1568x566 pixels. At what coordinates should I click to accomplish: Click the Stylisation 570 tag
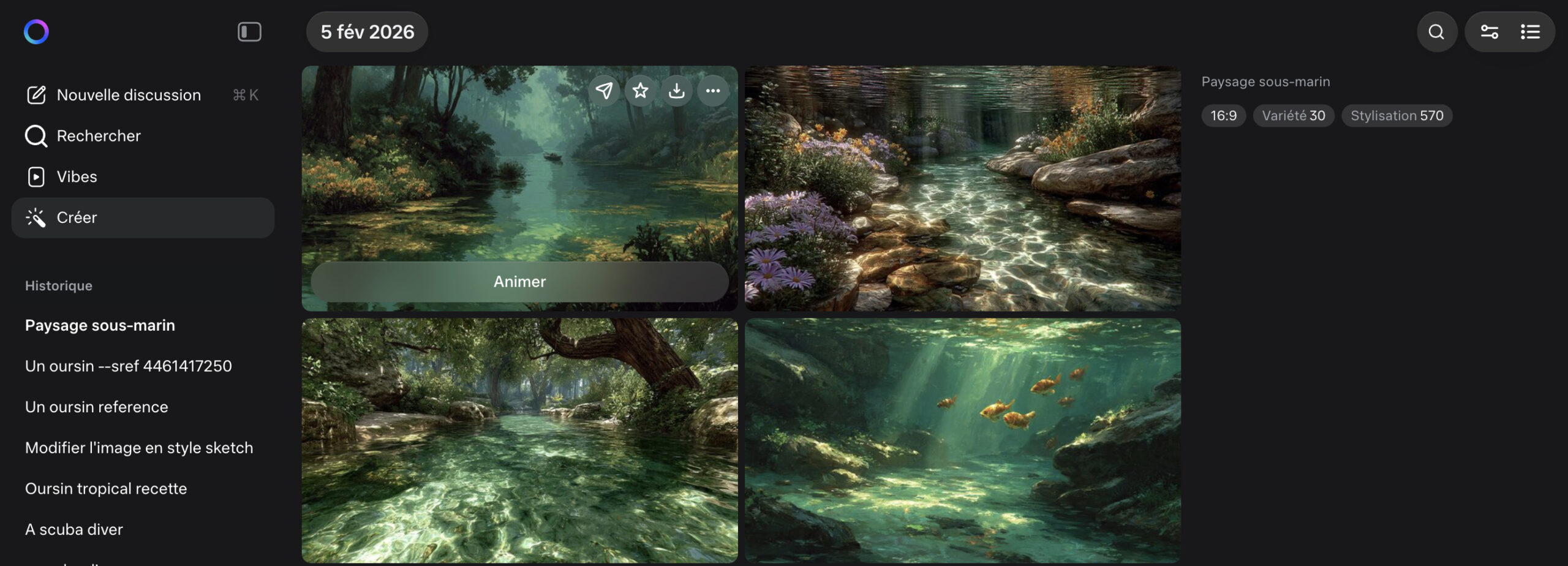tap(1397, 116)
